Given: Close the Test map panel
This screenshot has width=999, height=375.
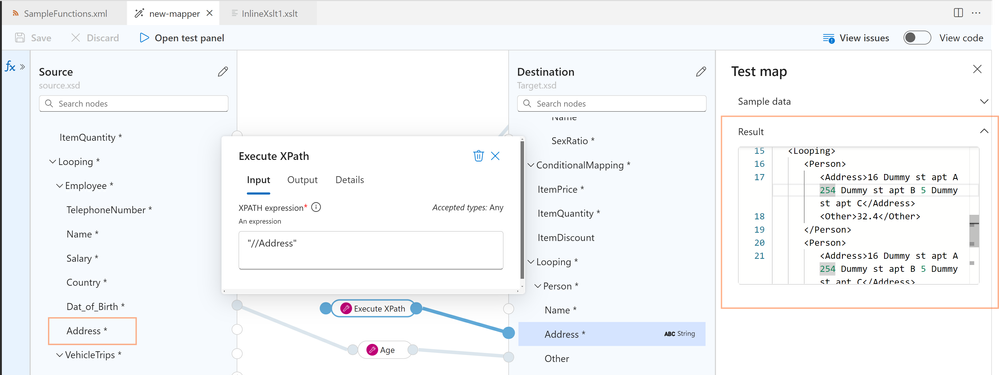Looking at the screenshot, I should (x=977, y=69).
